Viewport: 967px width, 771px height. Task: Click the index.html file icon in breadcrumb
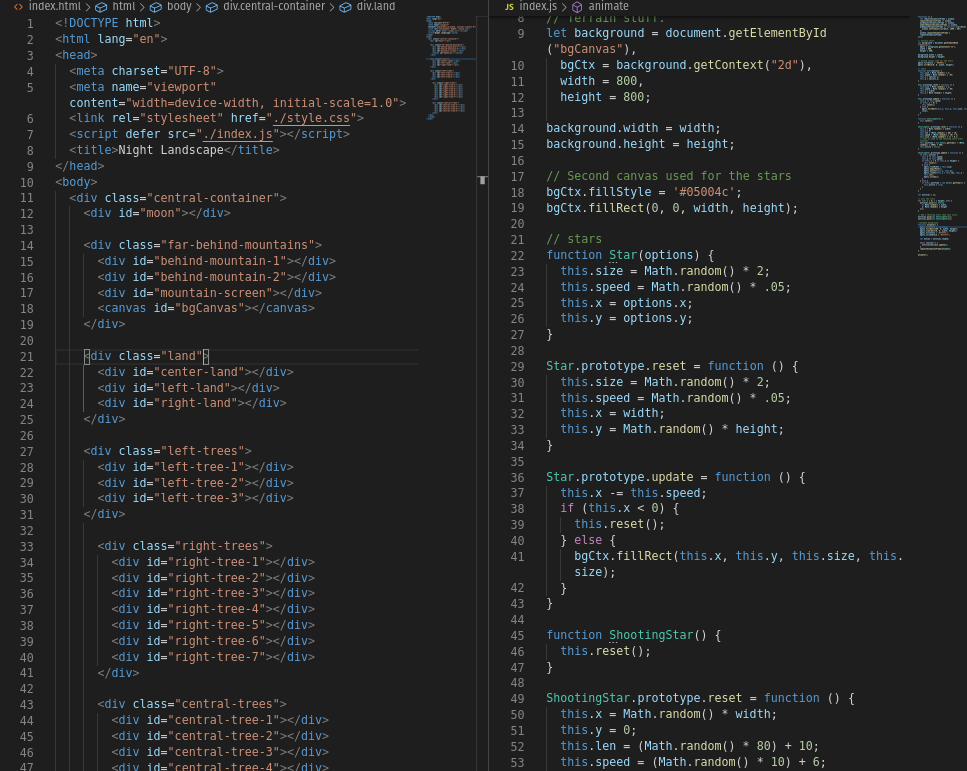click(x=19, y=7)
